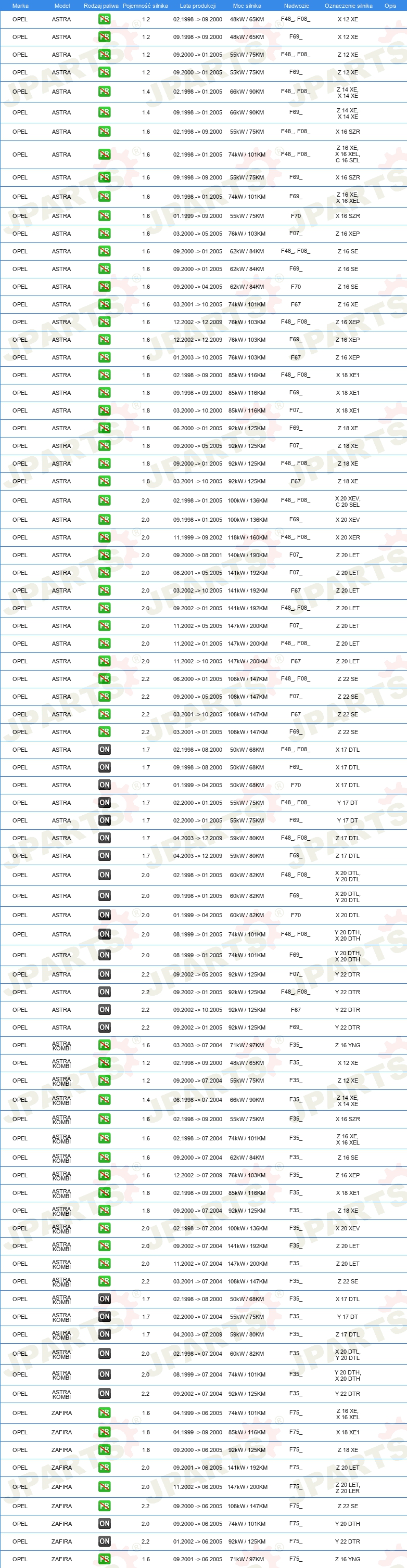The image size is (407, 1568).
Task: Click petrol icon in ASTRA KOMBI X 18 XE1 row
Action: (x=104, y=1193)
